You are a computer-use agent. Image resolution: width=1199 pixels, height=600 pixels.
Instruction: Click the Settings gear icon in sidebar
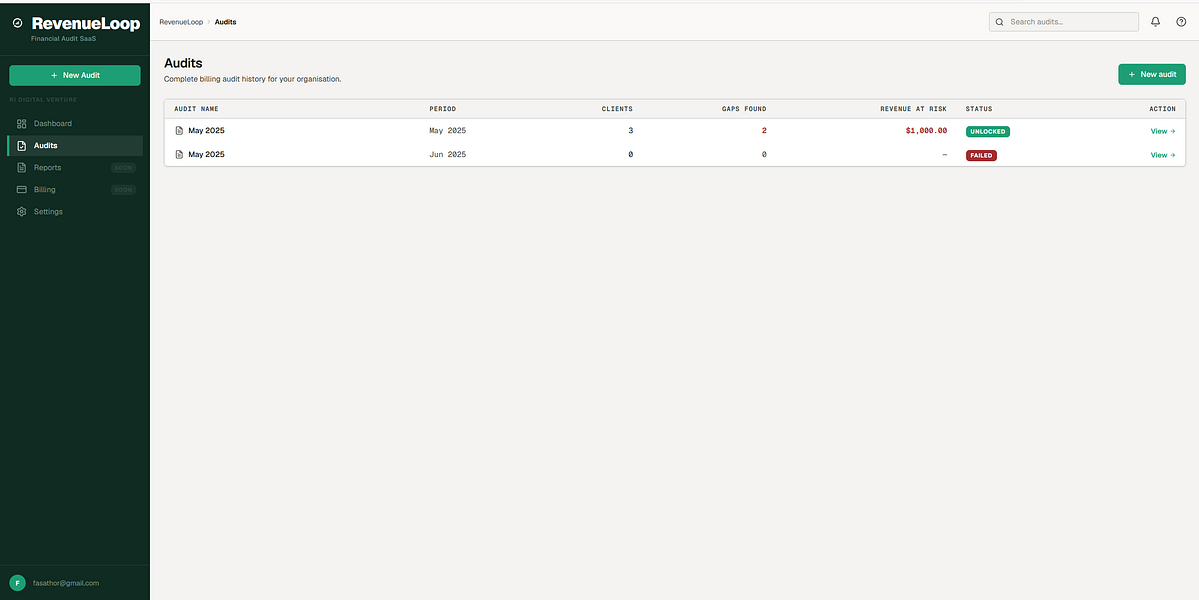pyautogui.click(x=21, y=212)
